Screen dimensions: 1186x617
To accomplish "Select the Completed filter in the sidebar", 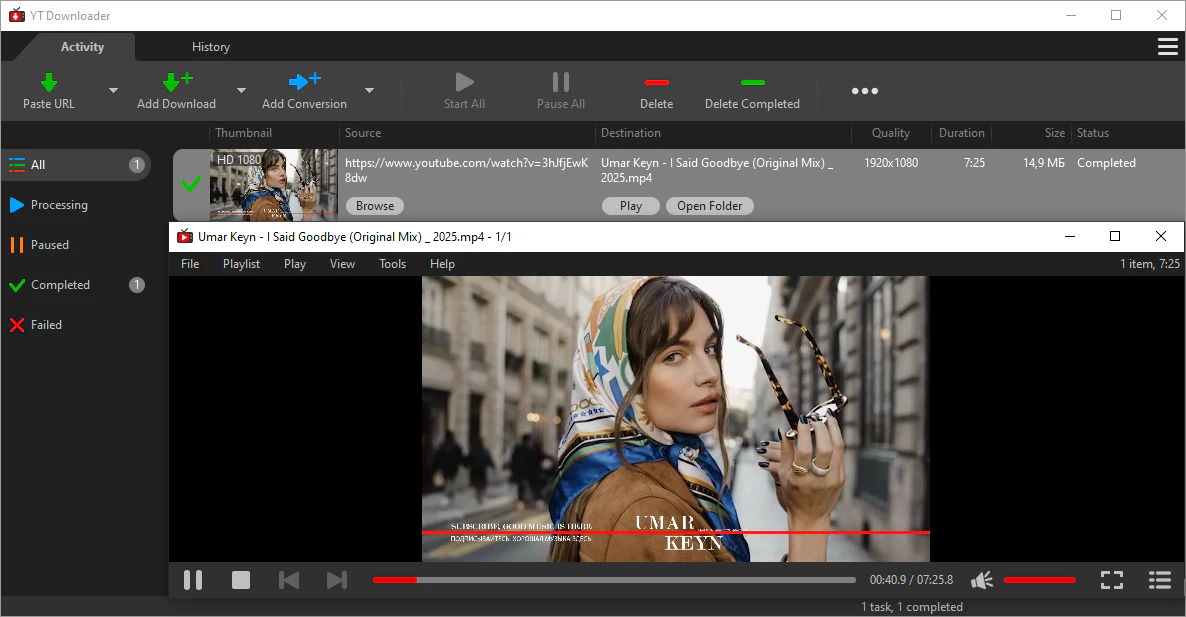I will click(x=60, y=285).
